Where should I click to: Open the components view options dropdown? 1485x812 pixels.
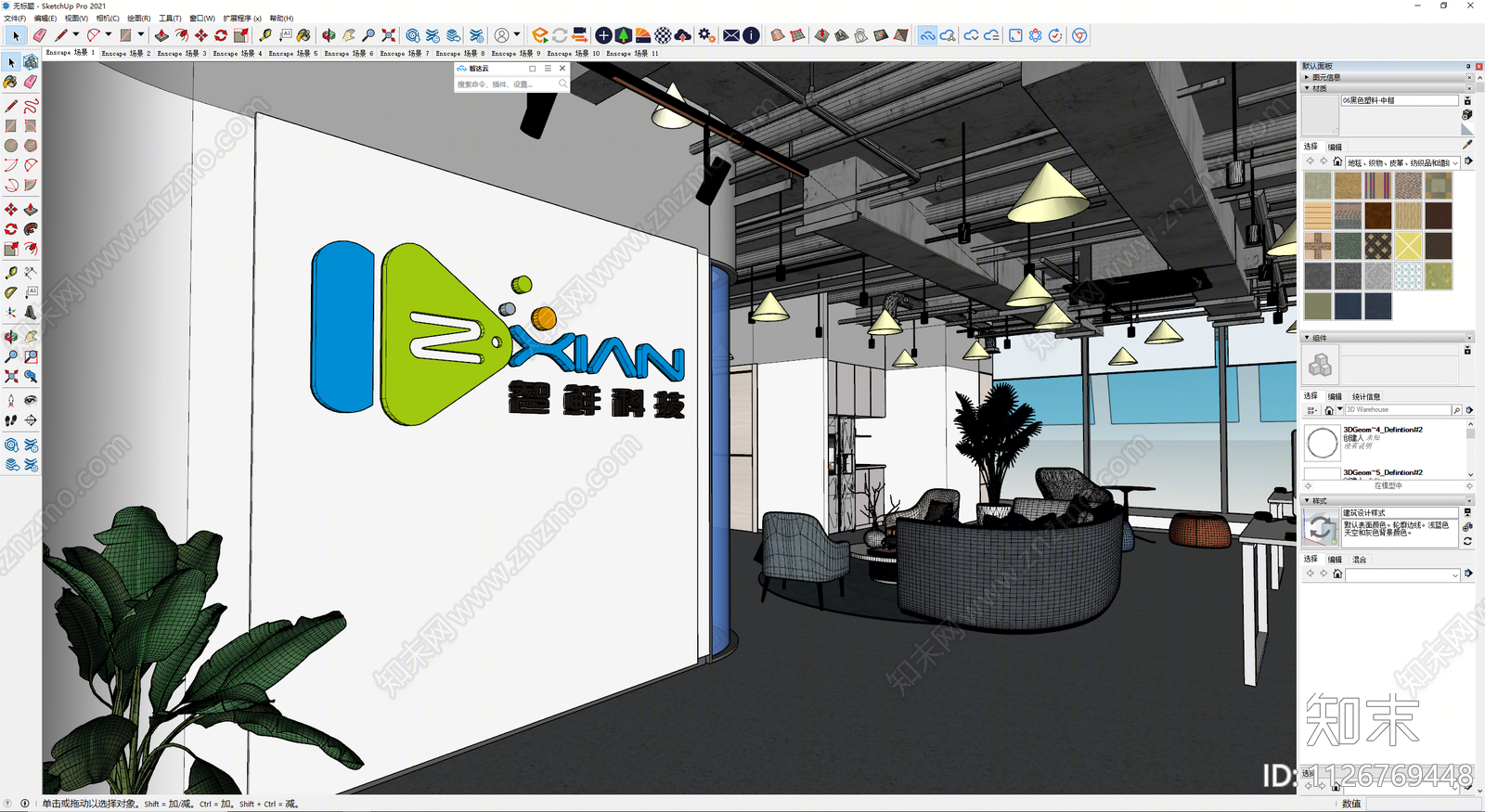1311,409
